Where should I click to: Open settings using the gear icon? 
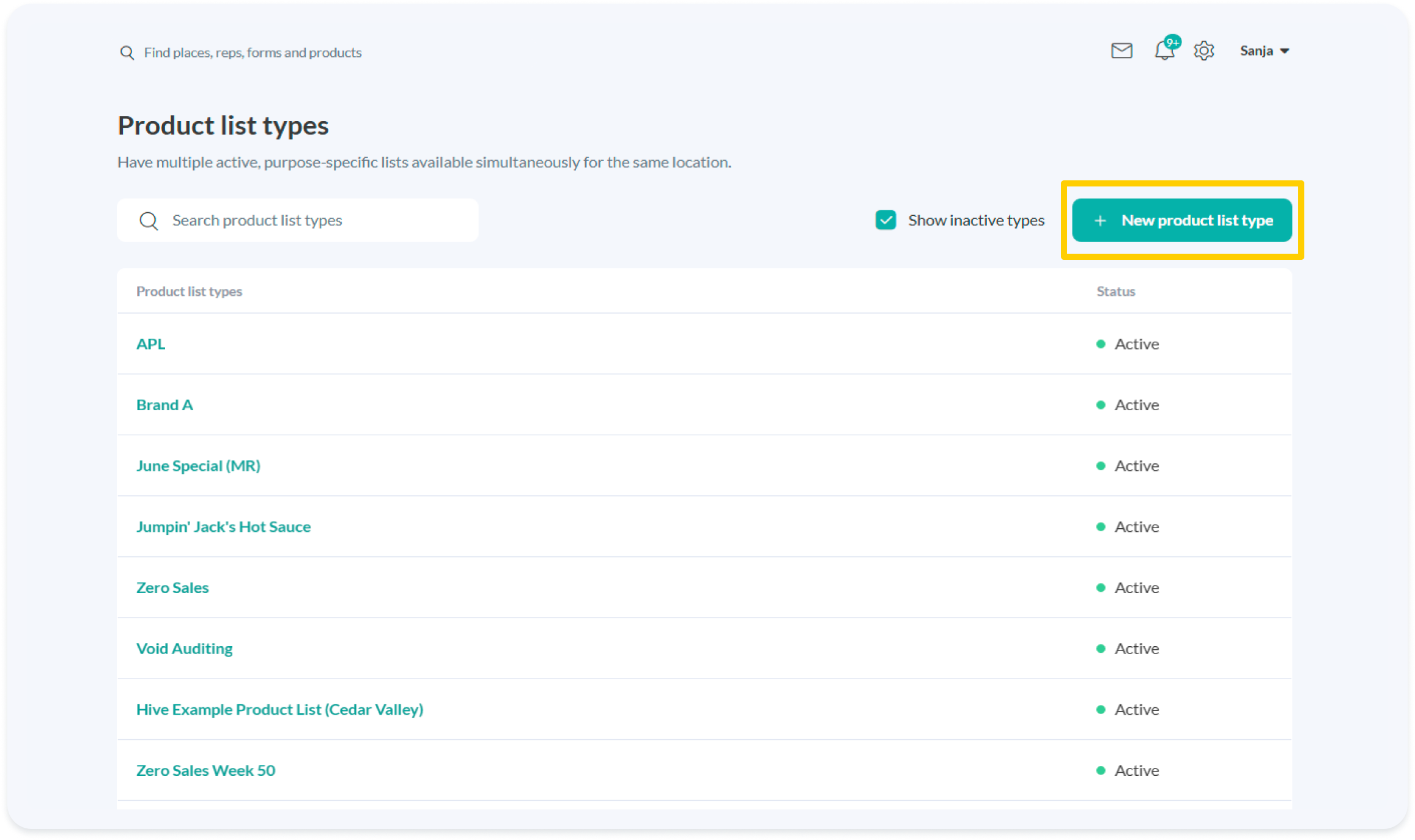(x=1203, y=51)
